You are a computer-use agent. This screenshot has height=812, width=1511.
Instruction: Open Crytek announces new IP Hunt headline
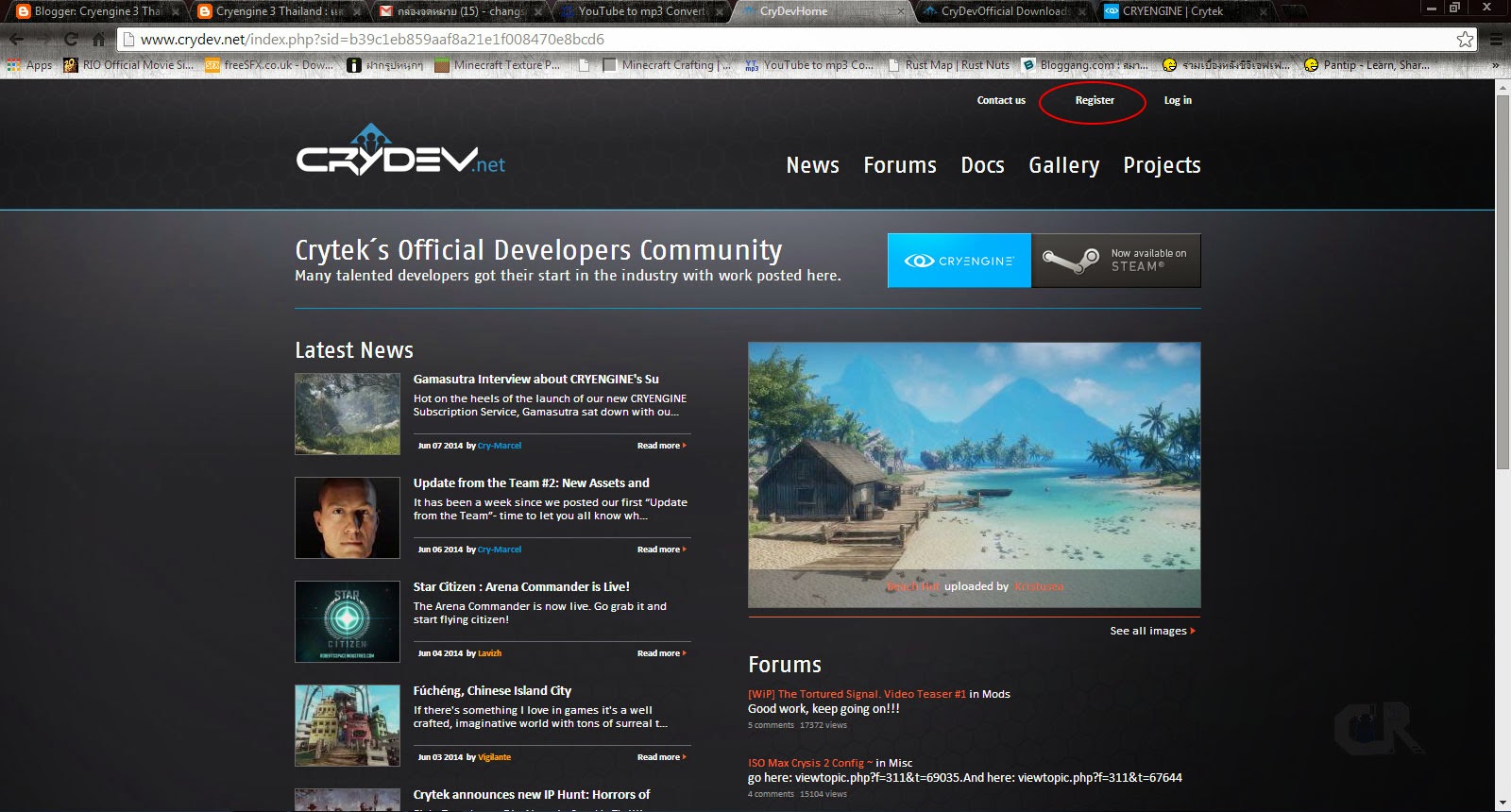pos(532,794)
